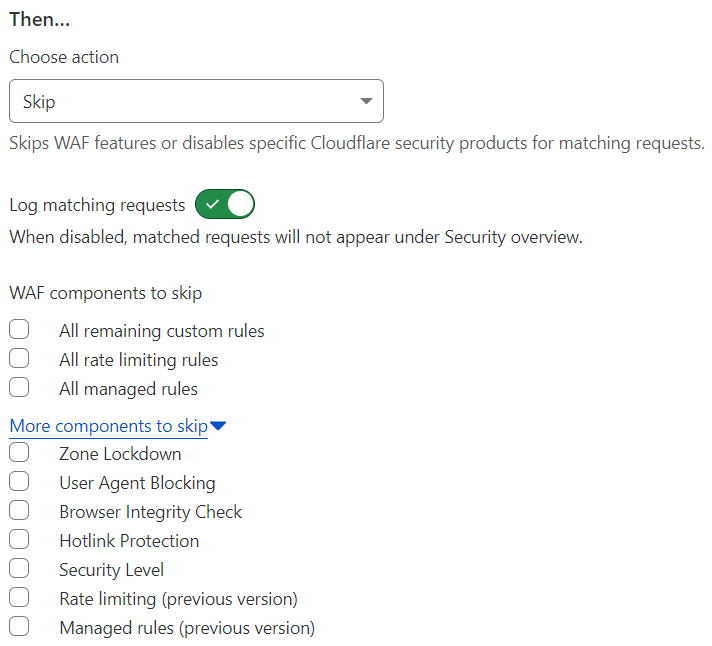Tick Browser Integrity Check checkbox
The width and height of the screenshot is (712, 646).
pyautogui.click(x=19, y=511)
